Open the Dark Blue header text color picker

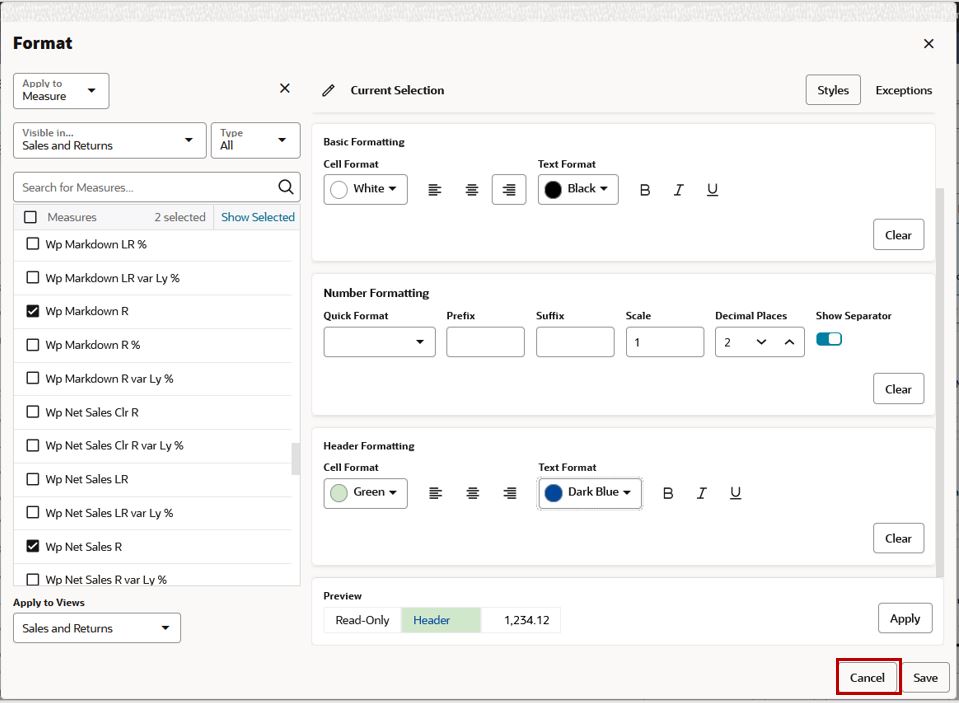click(590, 493)
